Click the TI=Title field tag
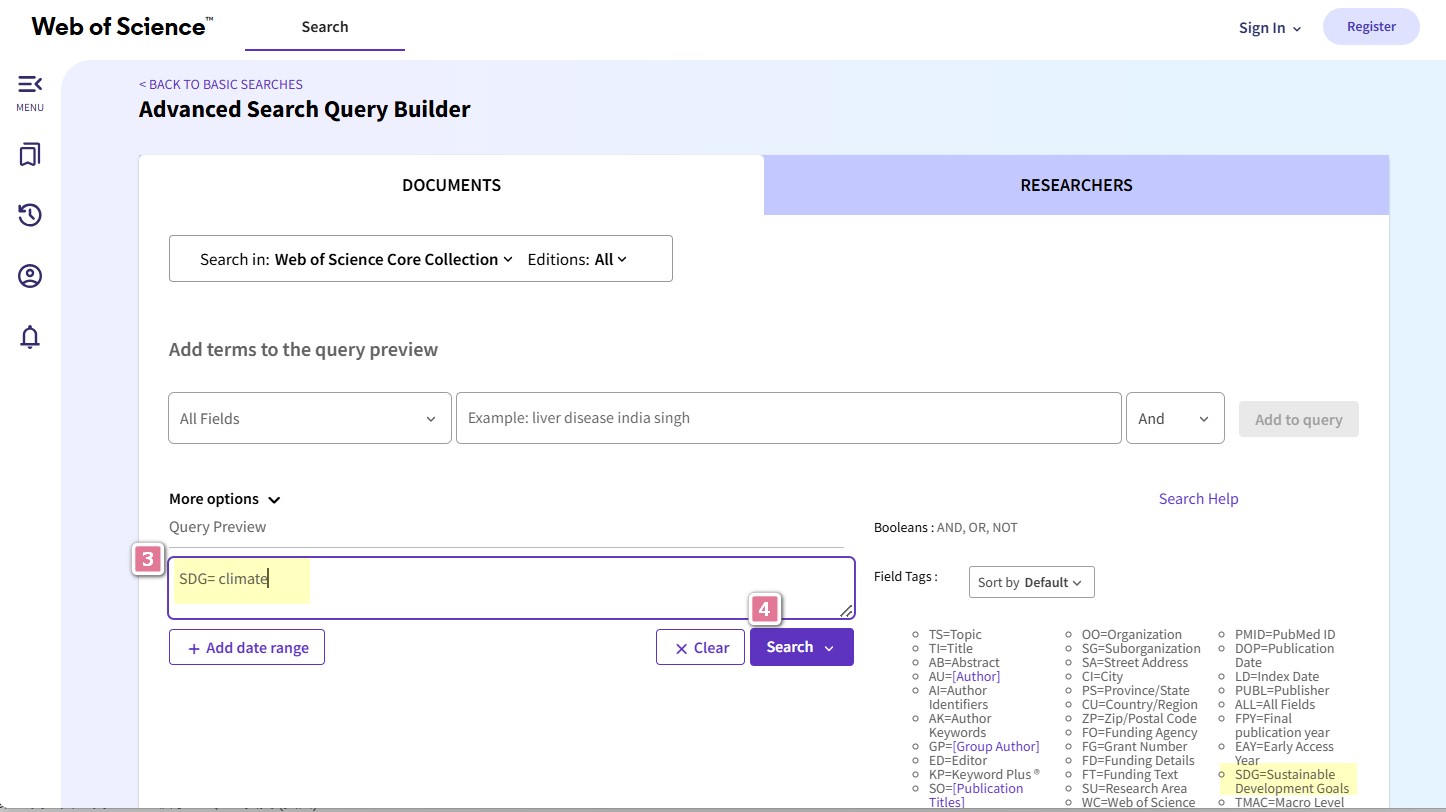The height and width of the screenshot is (812, 1446). click(950, 648)
